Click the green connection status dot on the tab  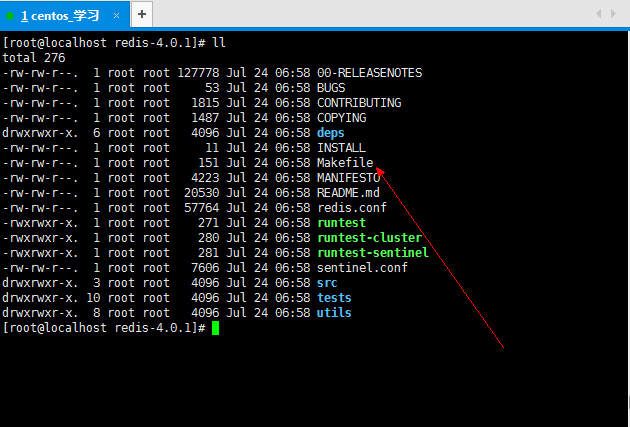pos(10,16)
